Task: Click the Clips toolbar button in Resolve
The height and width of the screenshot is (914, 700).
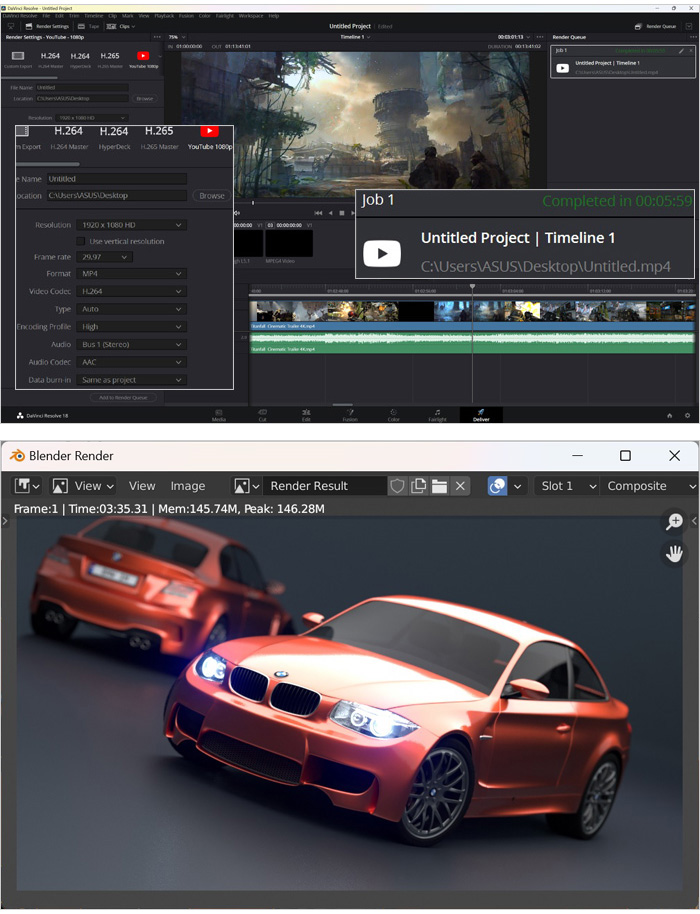Action: point(121,26)
